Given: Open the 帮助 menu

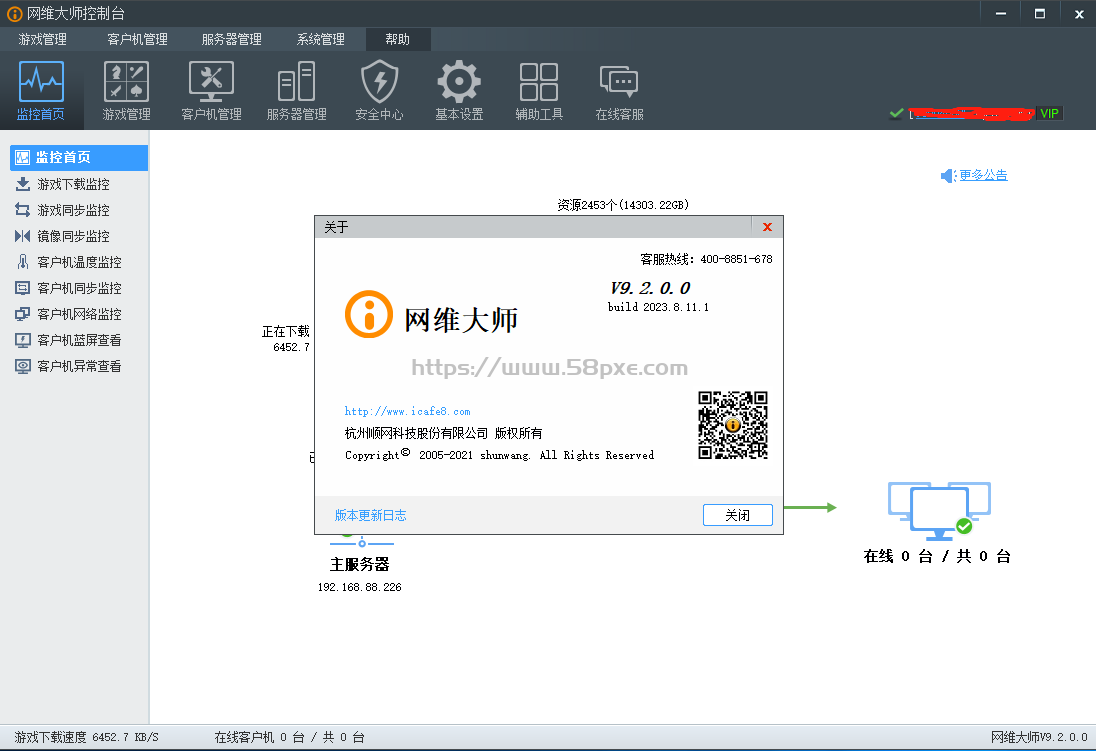Looking at the screenshot, I should (x=398, y=39).
